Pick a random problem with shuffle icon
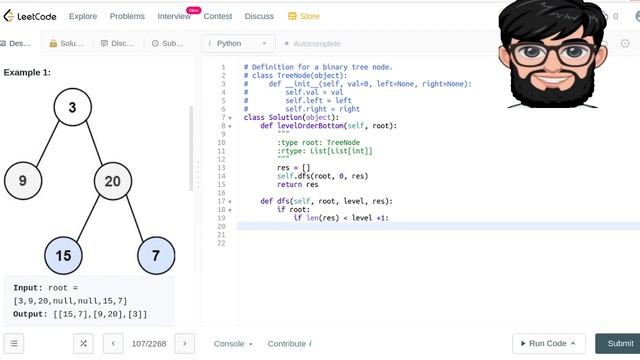This screenshot has width=640, height=360. [x=83, y=344]
